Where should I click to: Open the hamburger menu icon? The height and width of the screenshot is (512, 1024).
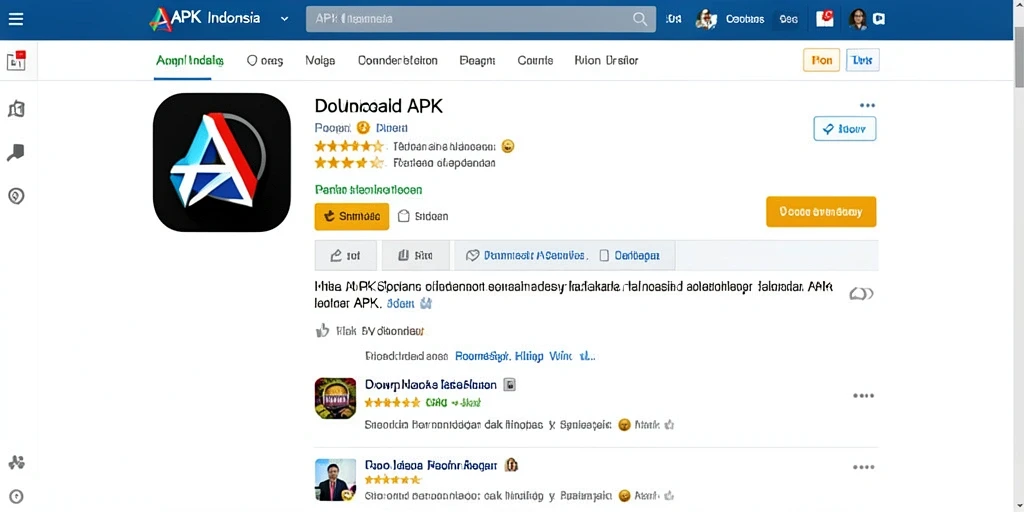[x=16, y=19]
